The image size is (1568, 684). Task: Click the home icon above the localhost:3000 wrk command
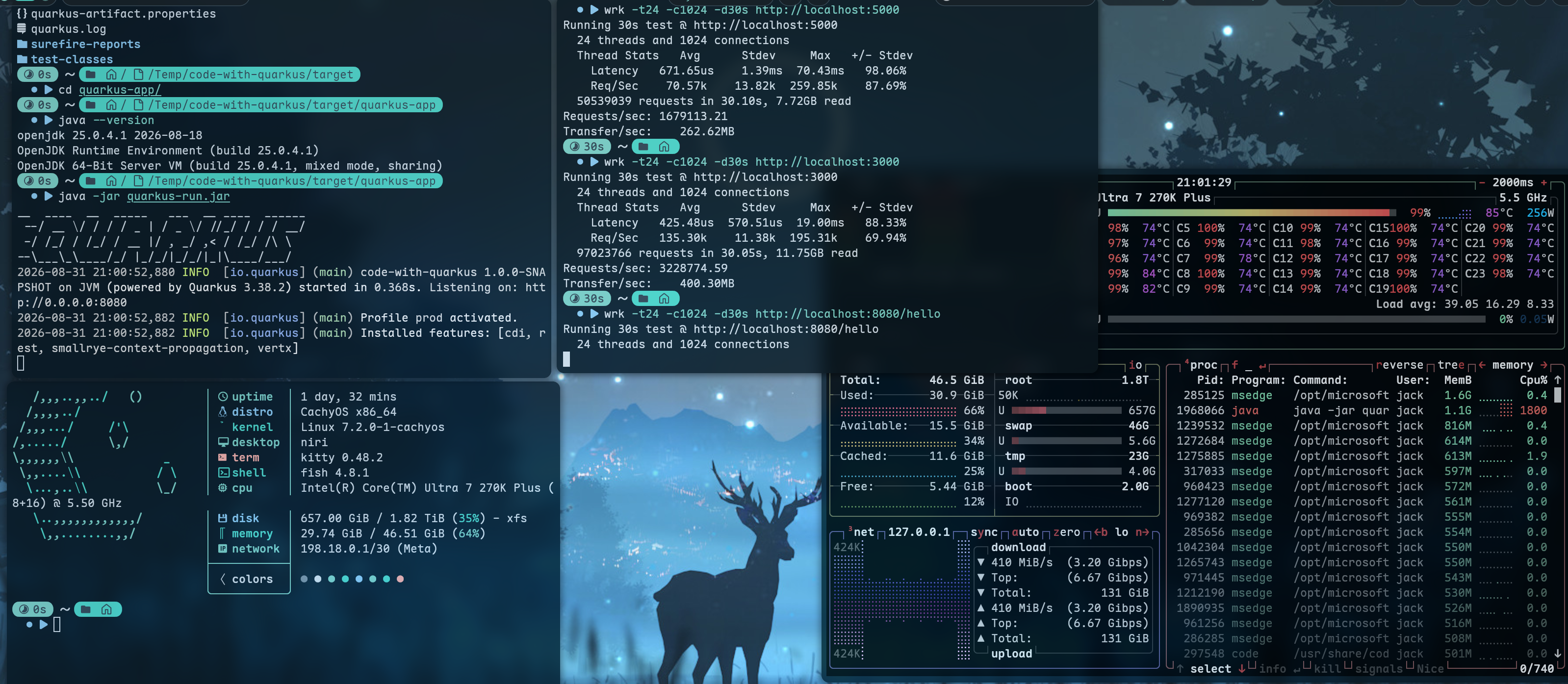pos(664,147)
